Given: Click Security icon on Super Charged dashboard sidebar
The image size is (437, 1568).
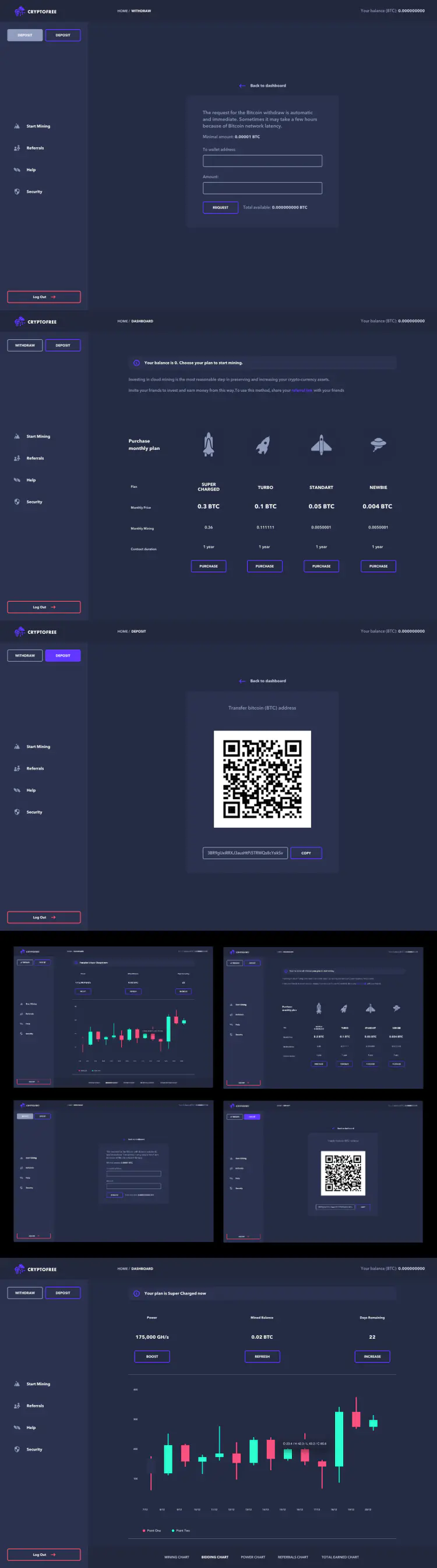Looking at the screenshot, I should [17, 1449].
